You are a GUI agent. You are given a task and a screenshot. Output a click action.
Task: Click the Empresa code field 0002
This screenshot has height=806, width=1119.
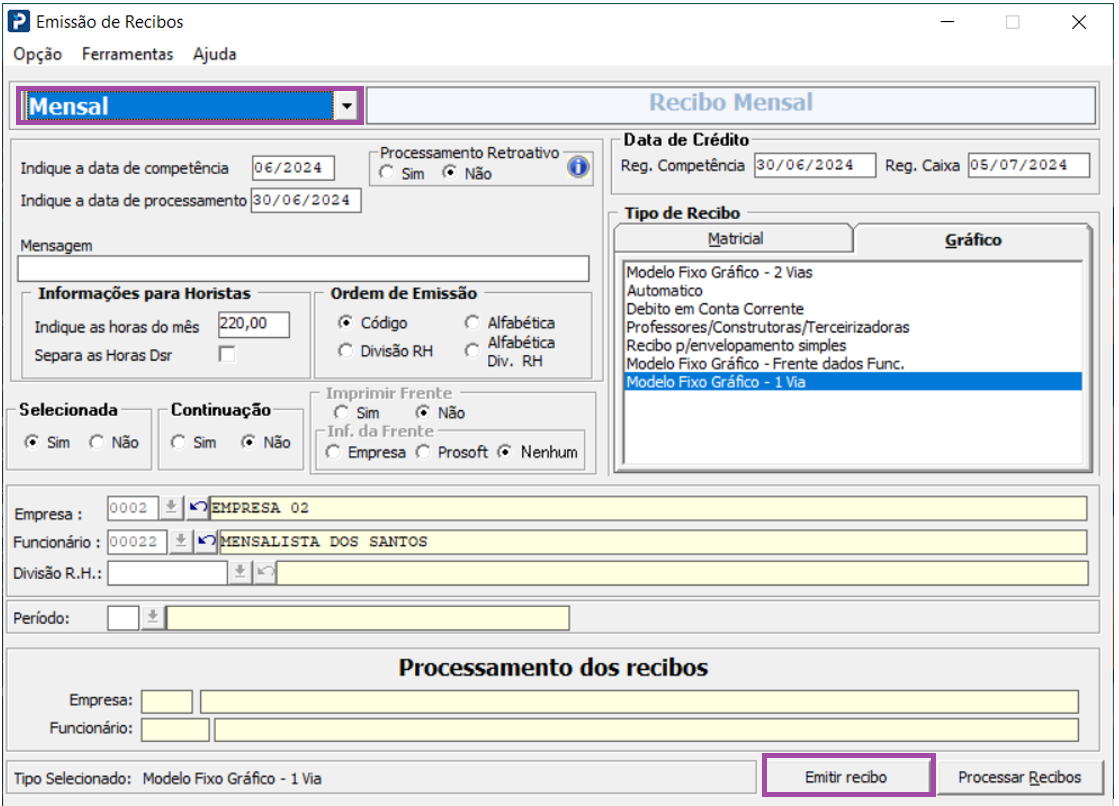point(132,508)
